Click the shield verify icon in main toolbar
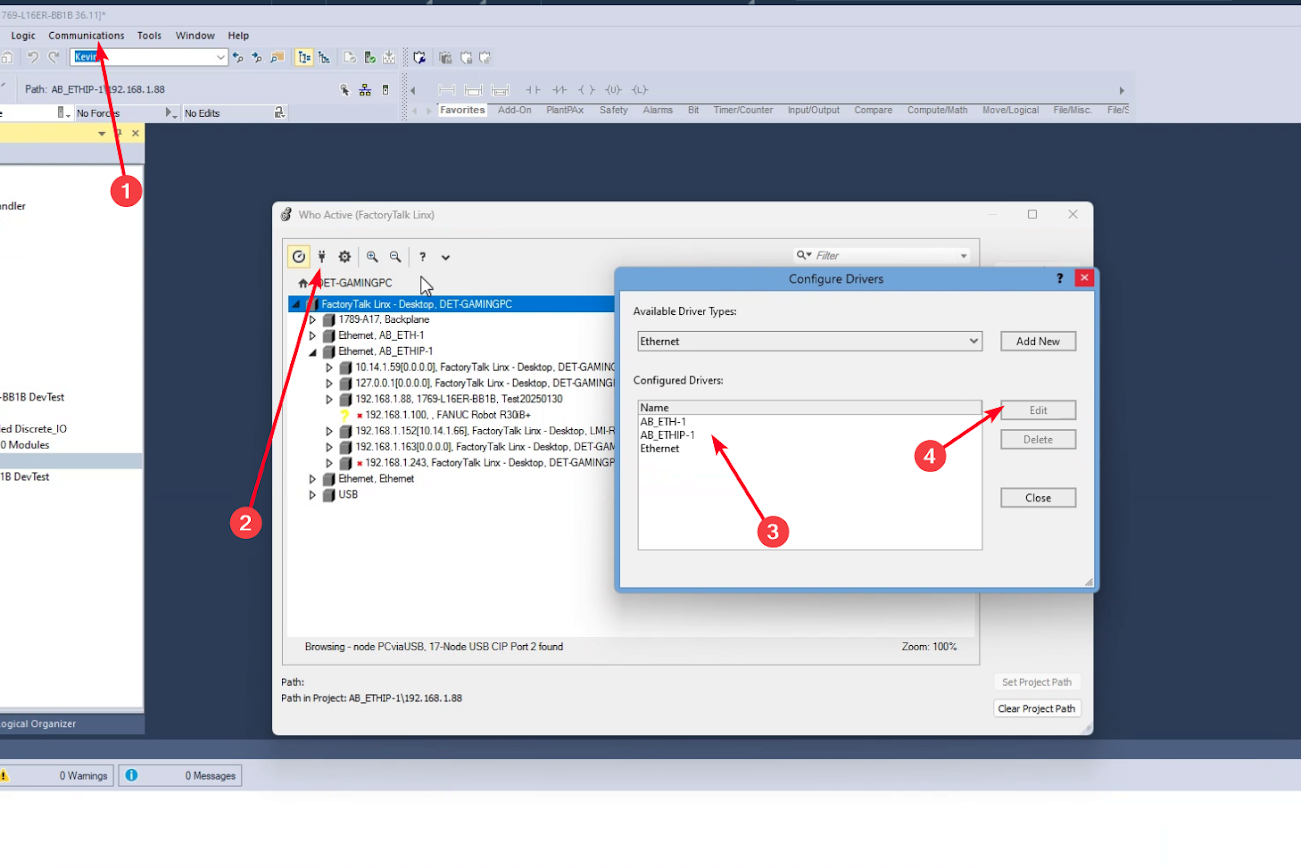 419,58
